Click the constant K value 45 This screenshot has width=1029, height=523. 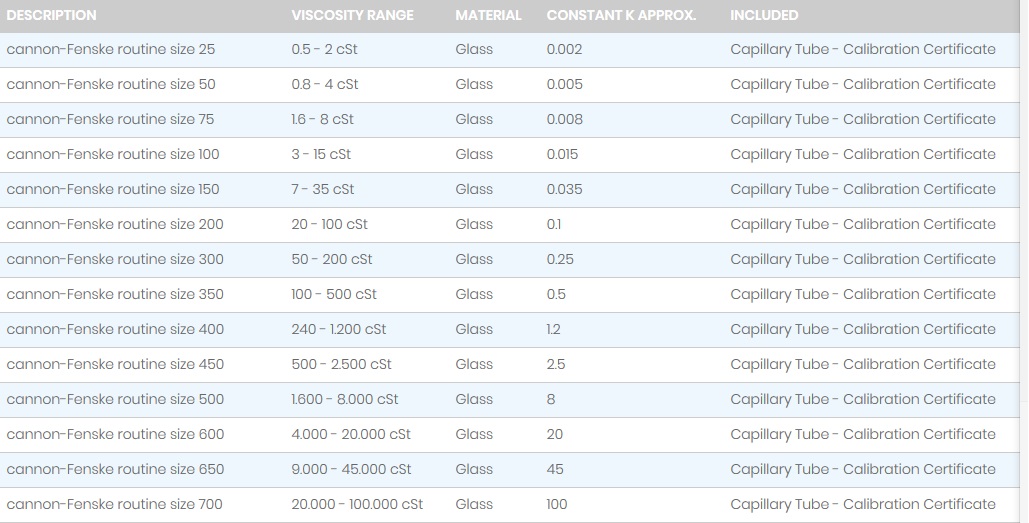(555, 470)
